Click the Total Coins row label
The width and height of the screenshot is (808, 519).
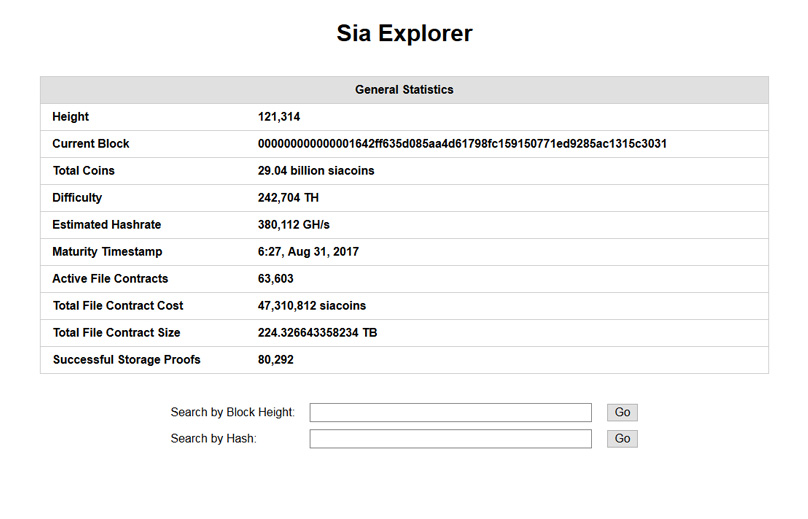[83, 171]
